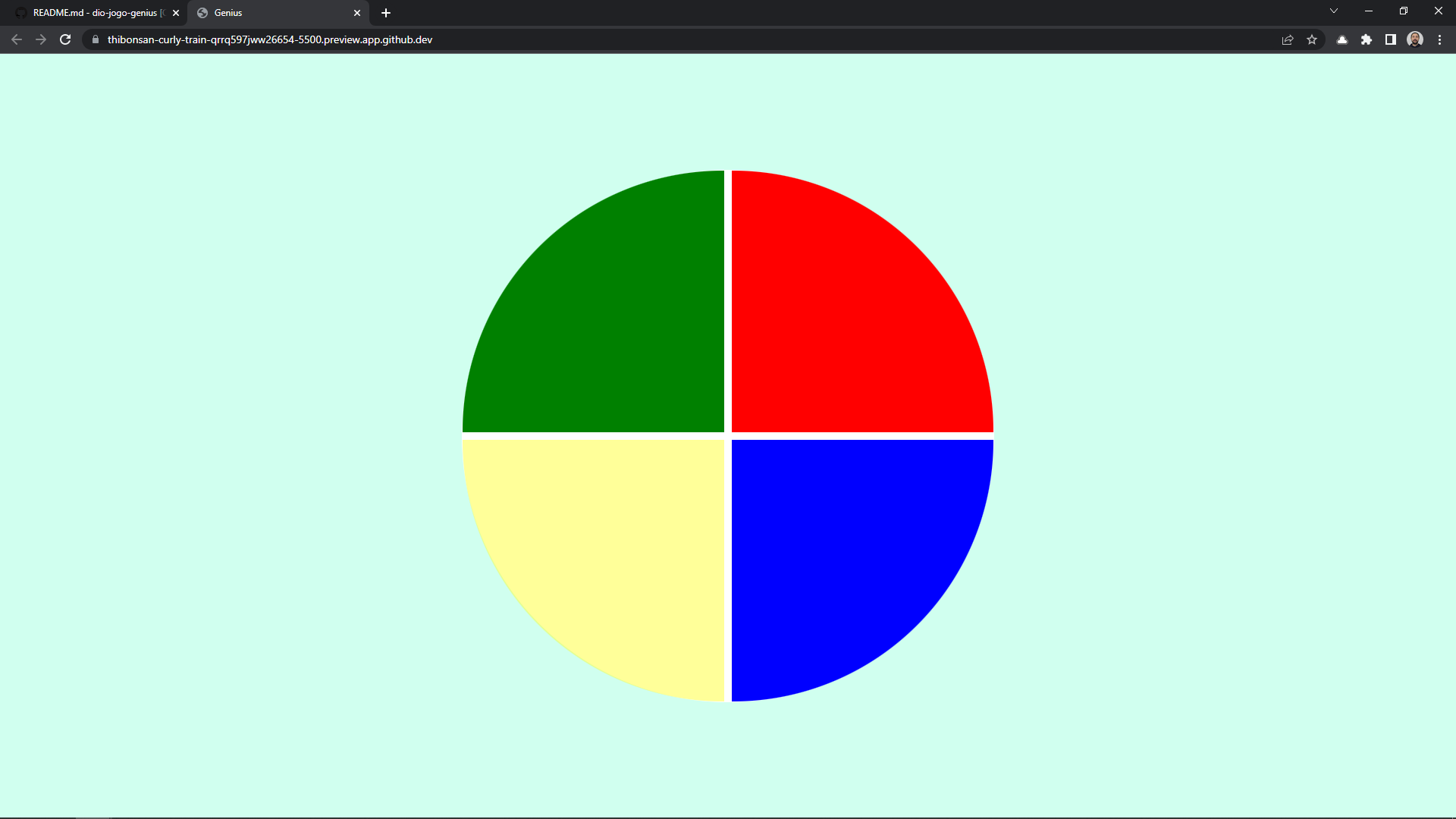Image resolution: width=1456 pixels, height=819 pixels.
Task: Toggle the browser side panel
Action: (x=1391, y=39)
